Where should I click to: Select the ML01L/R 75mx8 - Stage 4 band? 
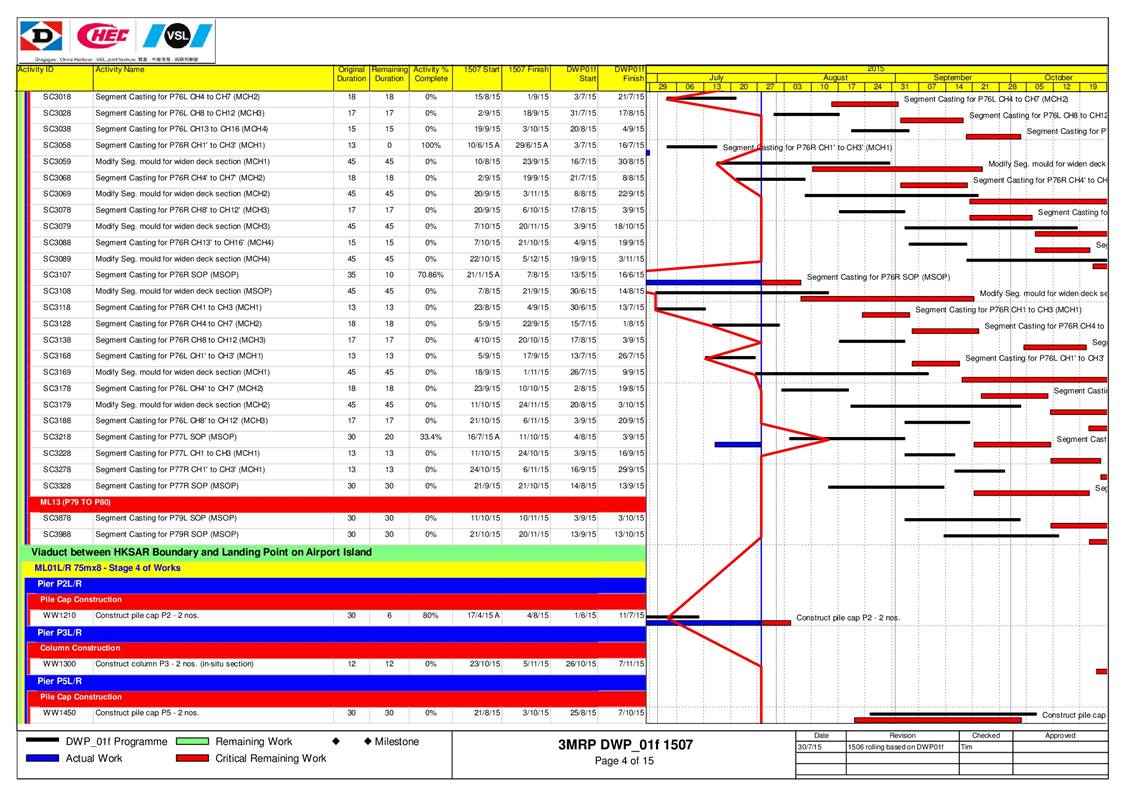click(334, 568)
